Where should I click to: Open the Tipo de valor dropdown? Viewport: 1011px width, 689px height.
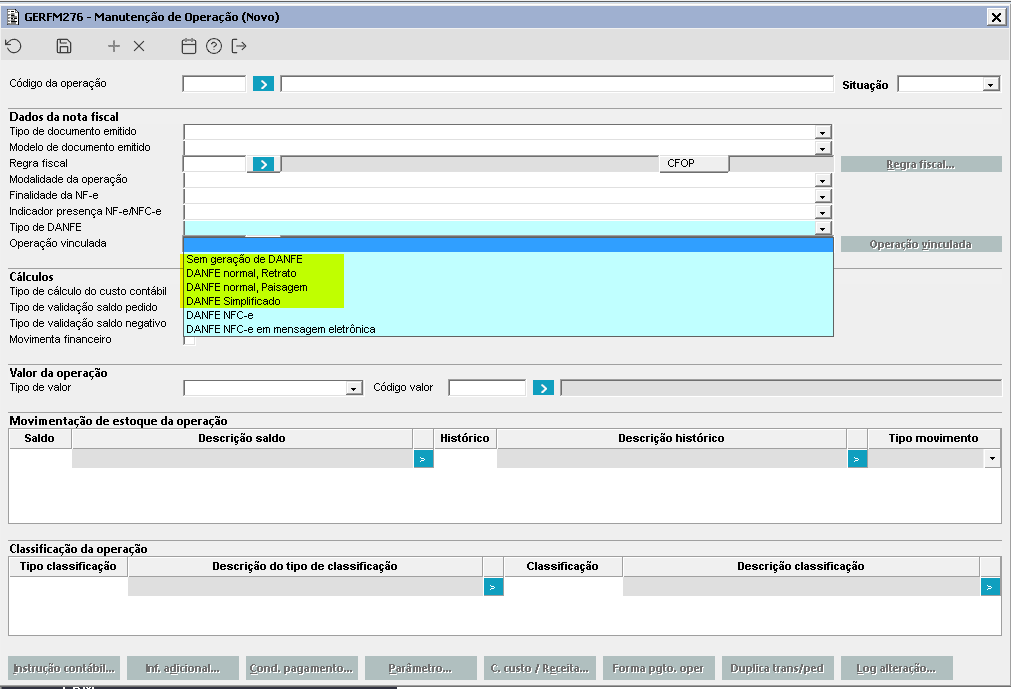[x=353, y=388]
